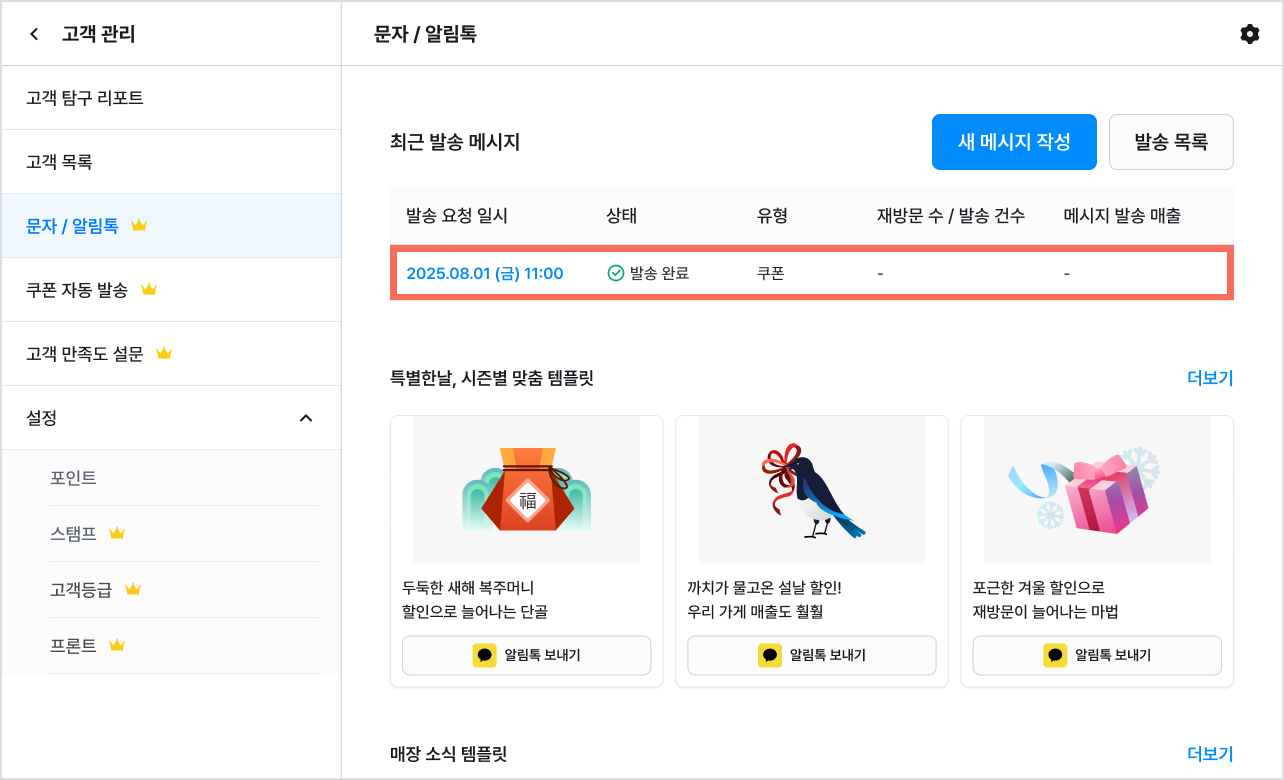This screenshot has width=1284, height=780.
Task: Click the crown icon next to 고객등급
Action: click(x=133, y=589)
